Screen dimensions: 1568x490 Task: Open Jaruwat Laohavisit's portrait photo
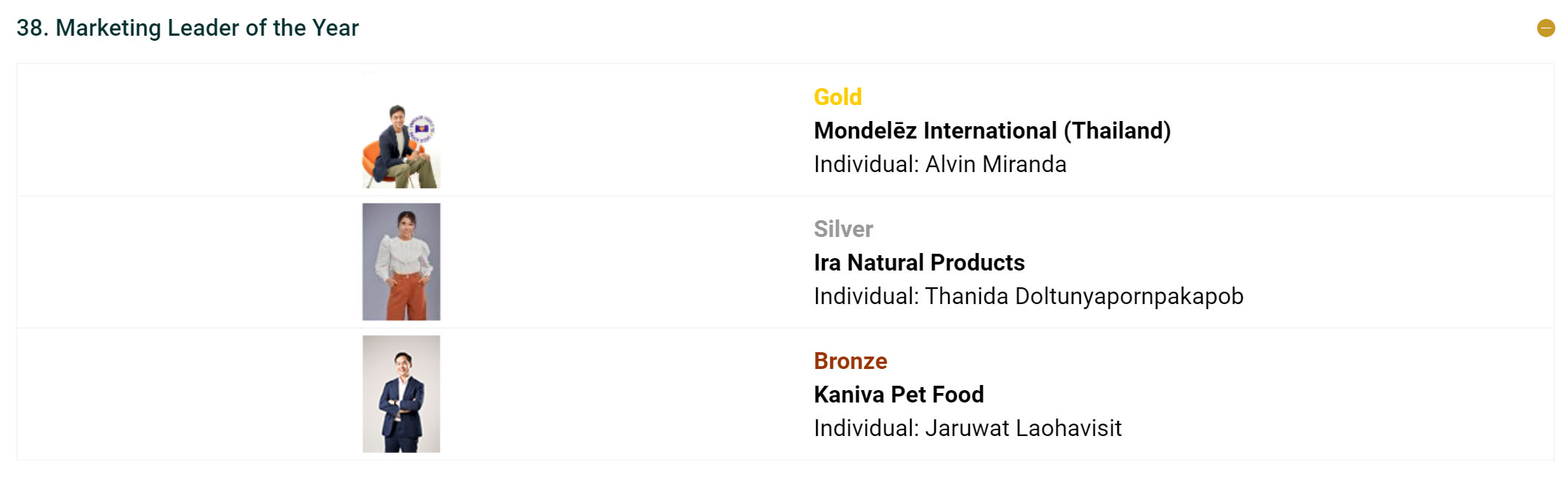tap(401, 394)
